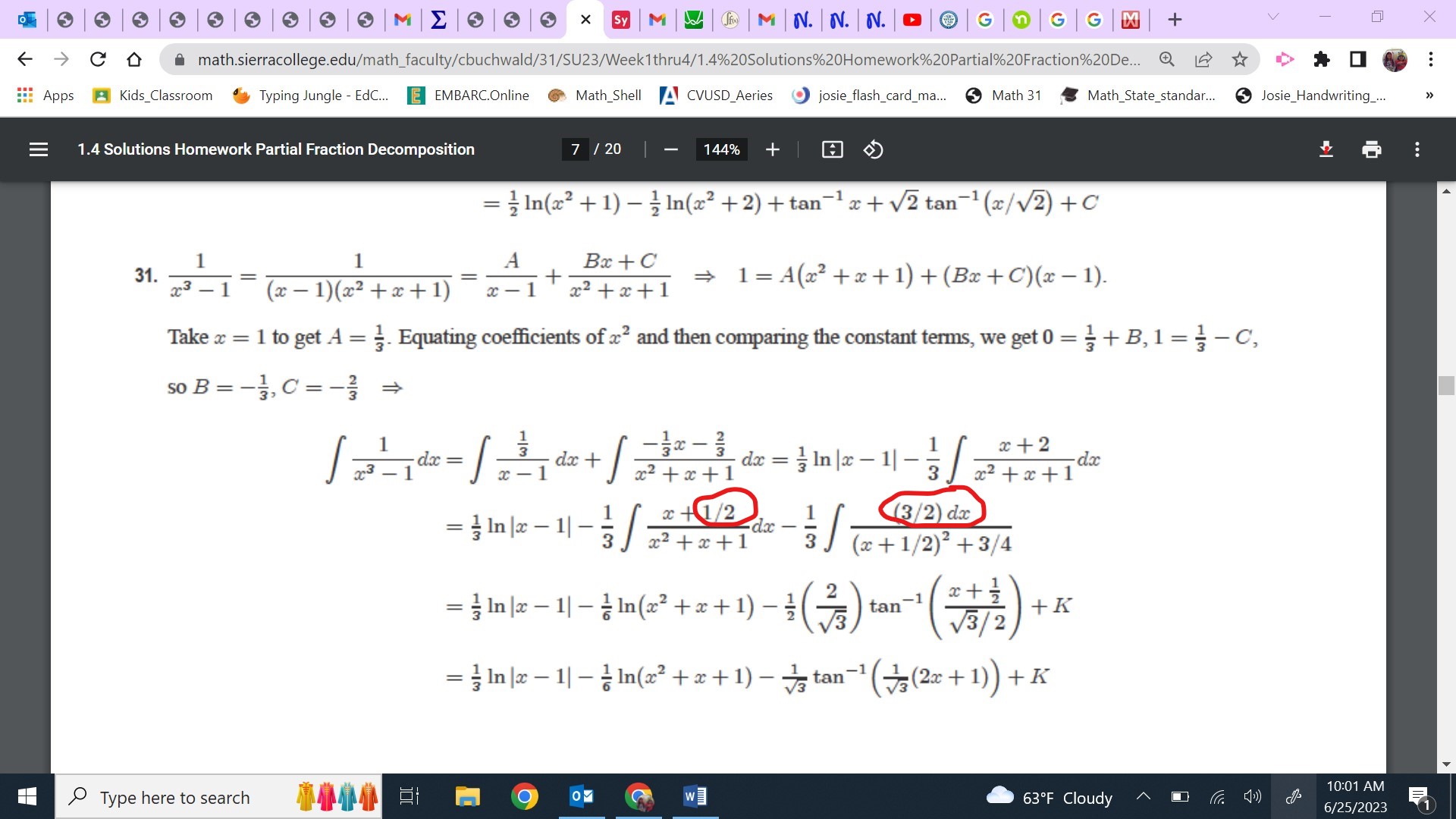
Task: Open the Math 31 bookmark
Action: click(1003, 96)
